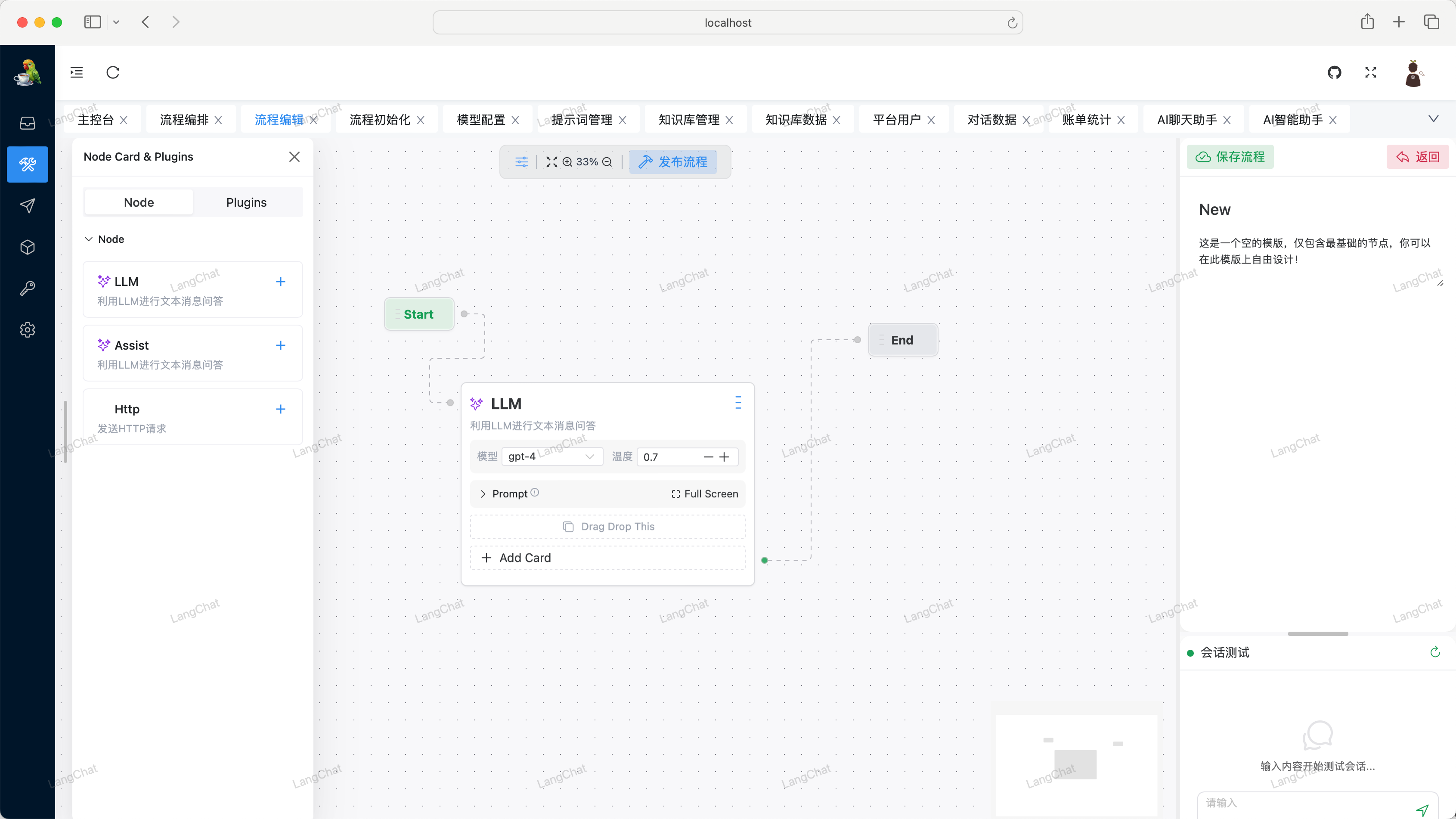Switch to the Plugins segment
Image resolution: width=1456 pixels, height=819 pixels.
[x=246, y=202]
